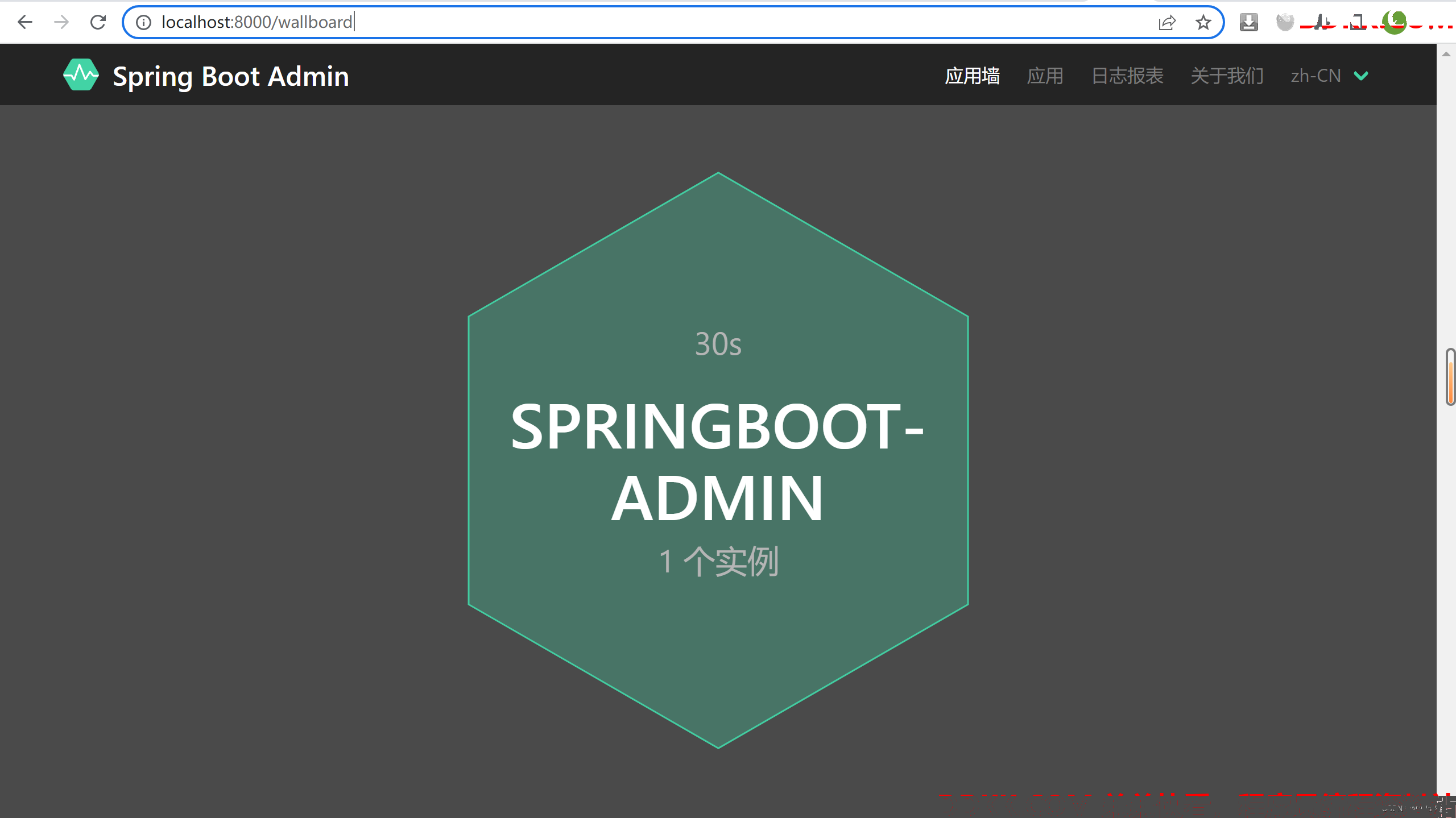1456x818 pixels.
Task: Click the 1 个实例 instance count
Action: coord(719,562)
